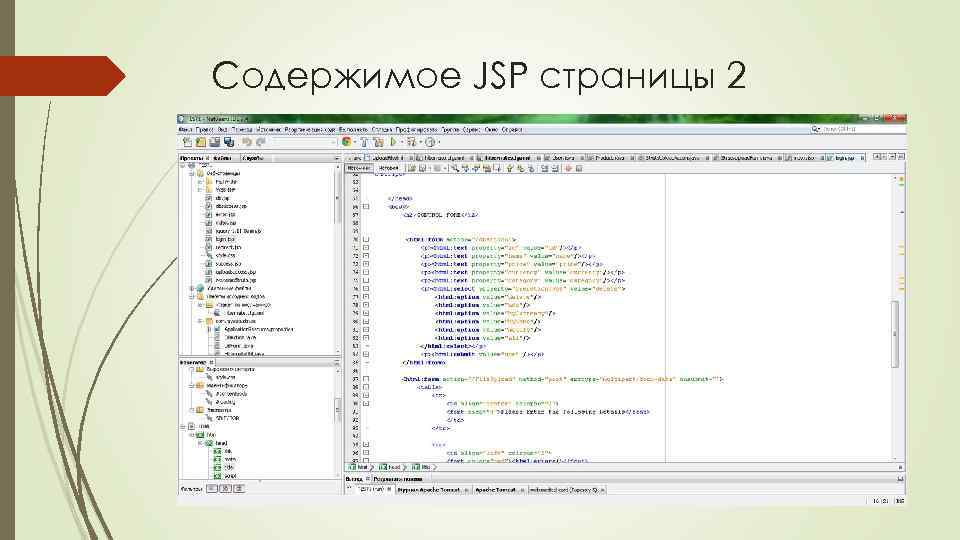Open the Выполнить menu

pyautogui.click(x=353, y=130)
